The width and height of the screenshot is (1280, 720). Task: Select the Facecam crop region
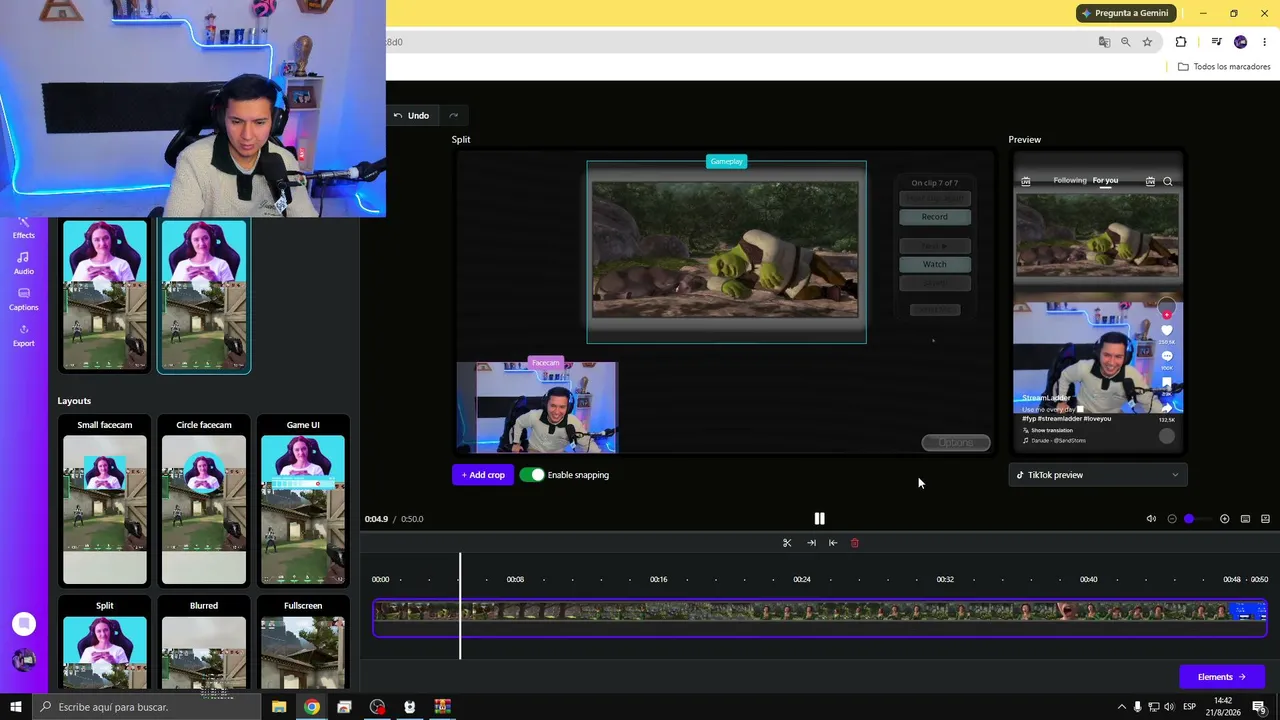pos(537,407)
